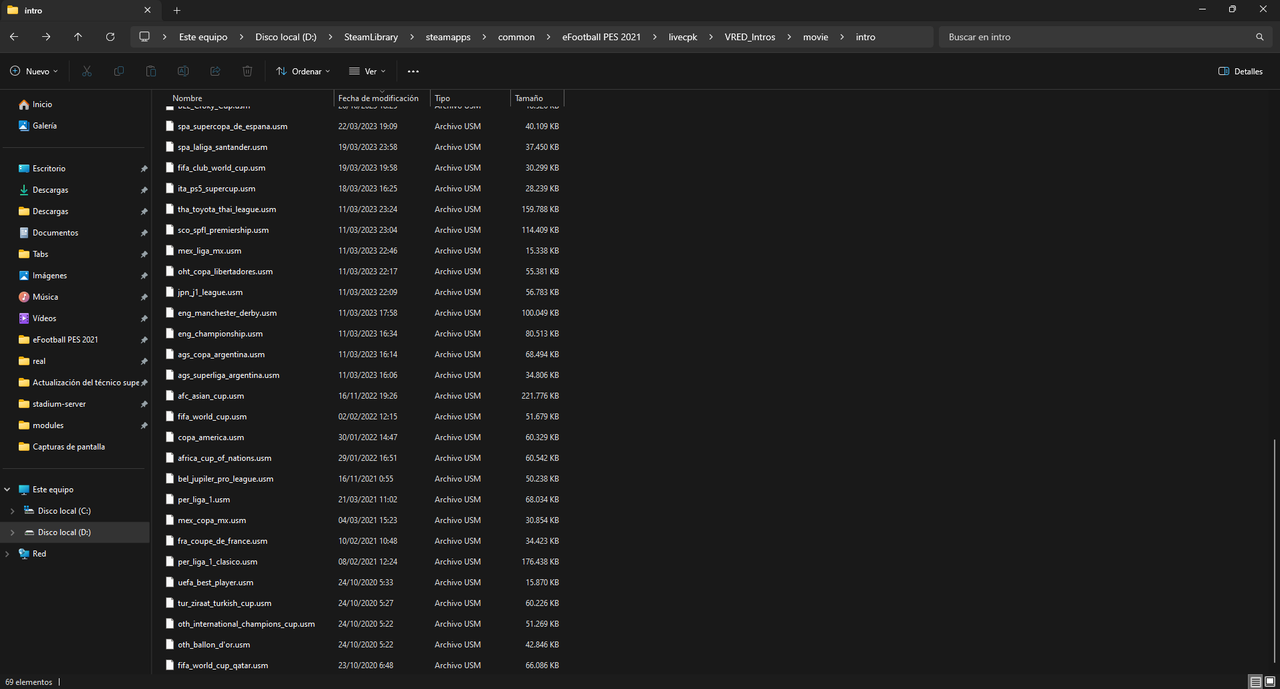Image resolution: width=1280 pixels, height=689 pixels.
Task: Click the Copy icon in toolbar
Action: coord(119,71)
